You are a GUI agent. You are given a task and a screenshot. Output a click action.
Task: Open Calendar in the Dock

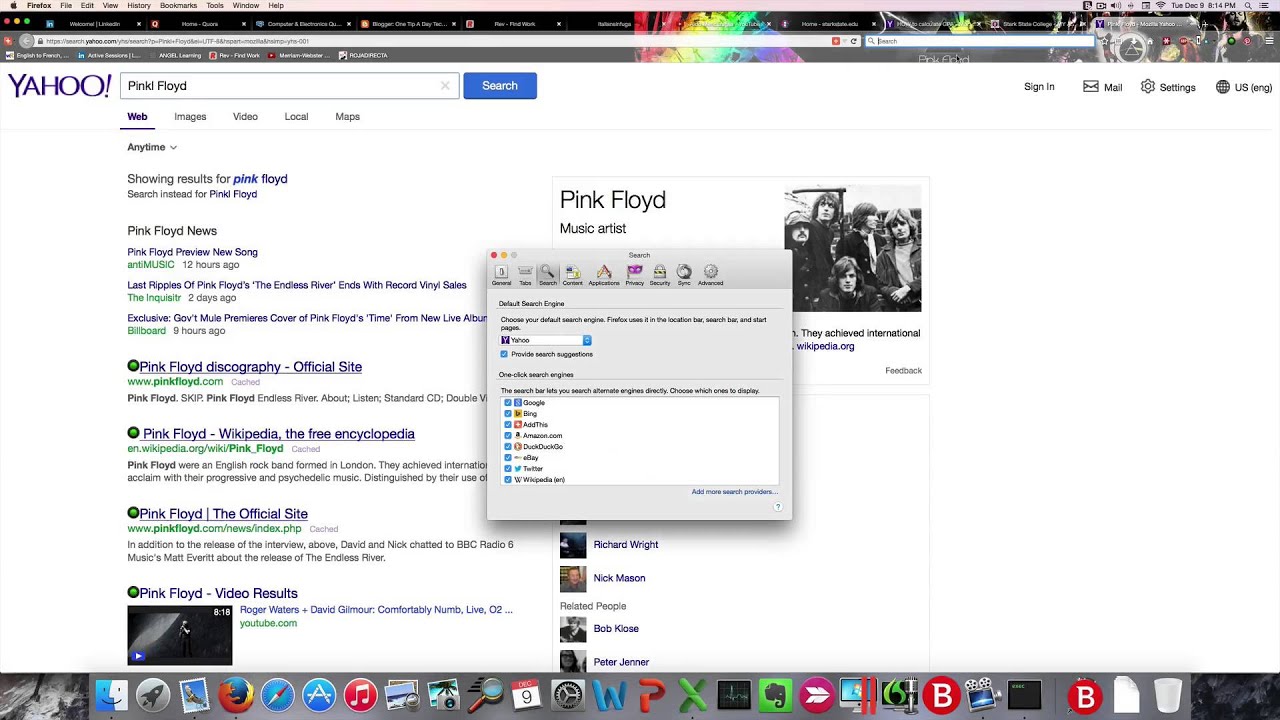[x=526, y=695]
